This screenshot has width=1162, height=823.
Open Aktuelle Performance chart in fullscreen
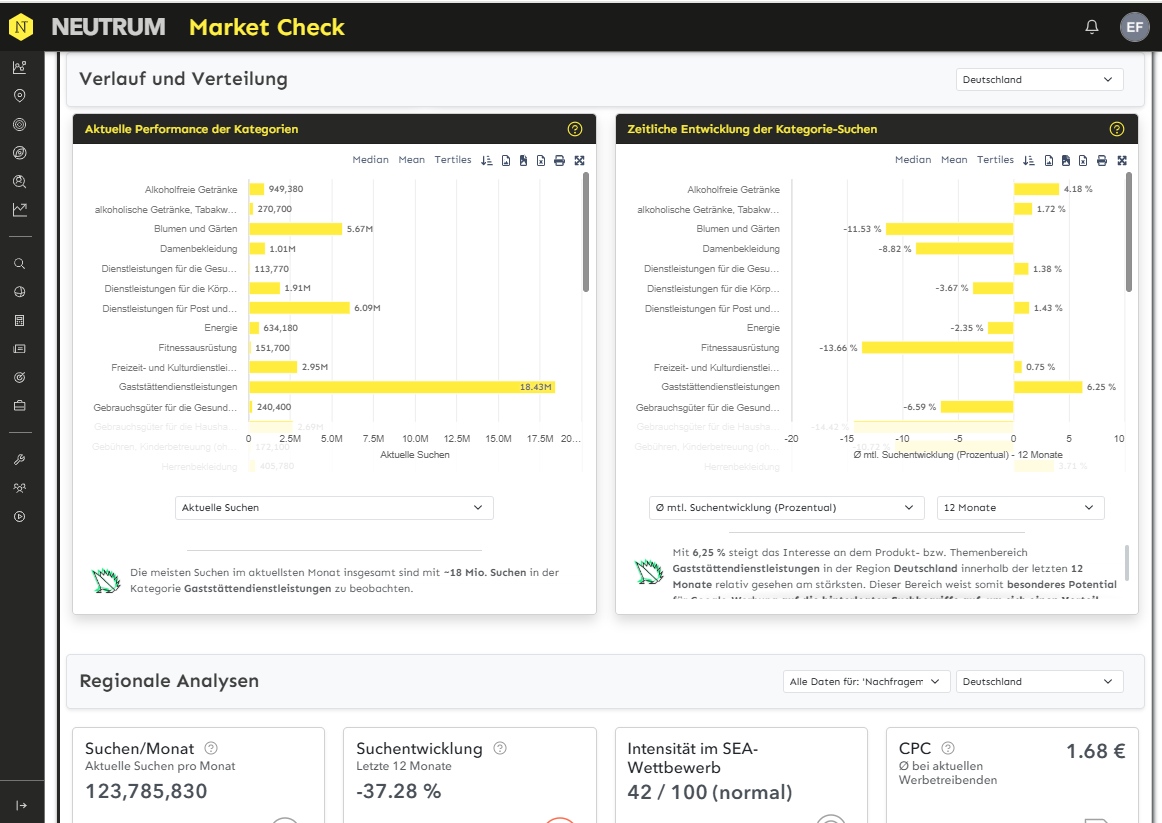tap(580, 160)
